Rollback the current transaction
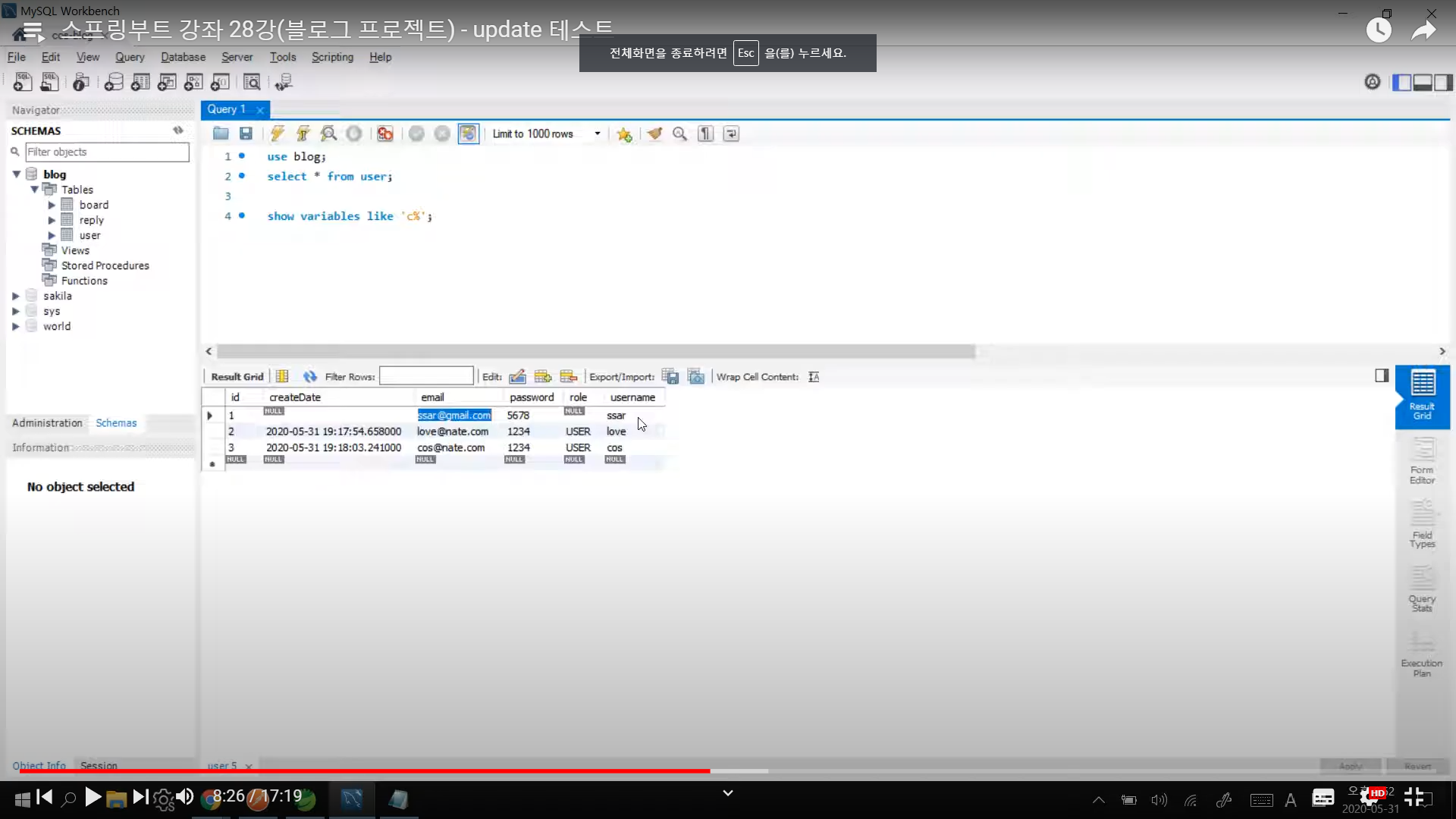The height and width of the screenshot is (819, 1456). pyautogui.click(x=442, y=134)
